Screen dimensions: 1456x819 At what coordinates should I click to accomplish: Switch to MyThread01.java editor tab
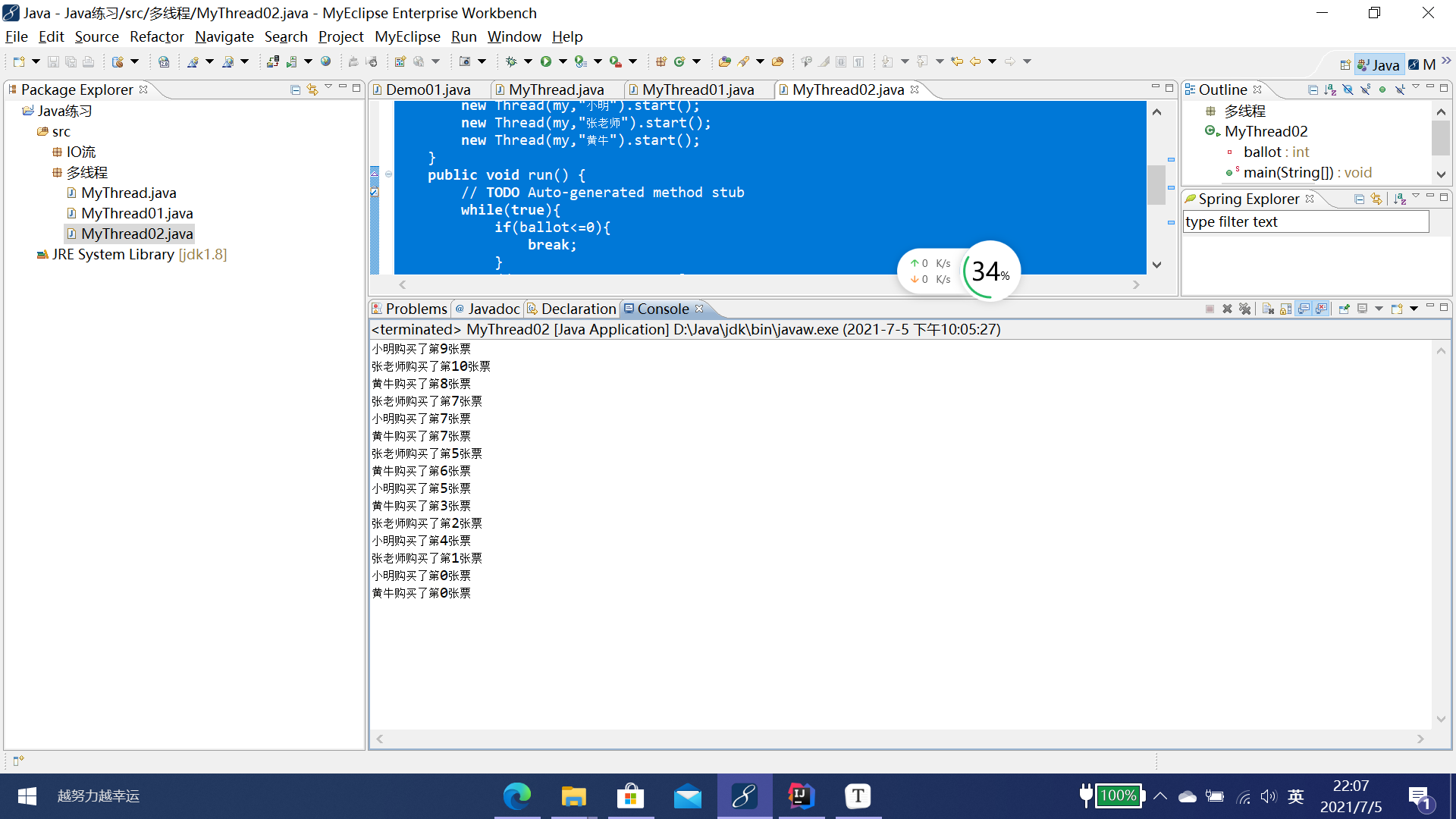coord(698,89)
